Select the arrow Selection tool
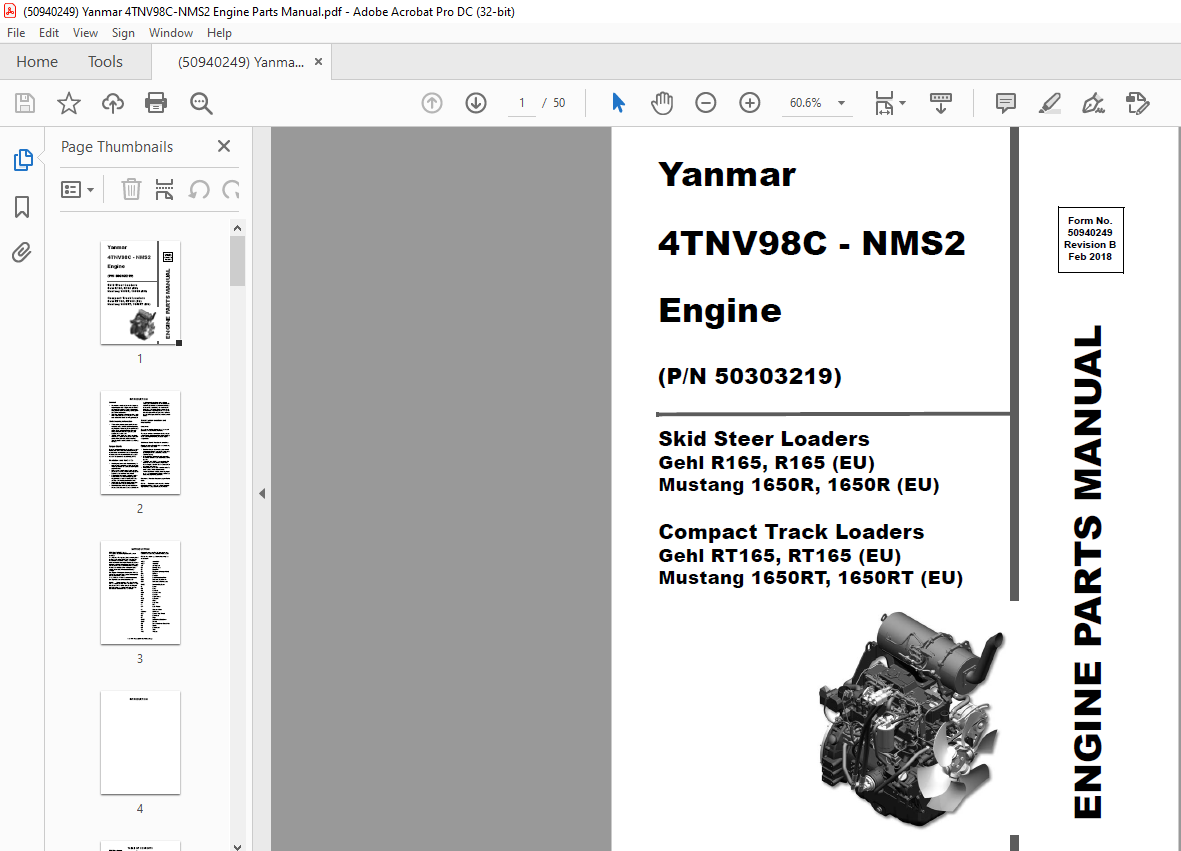 tap(618, 103)
